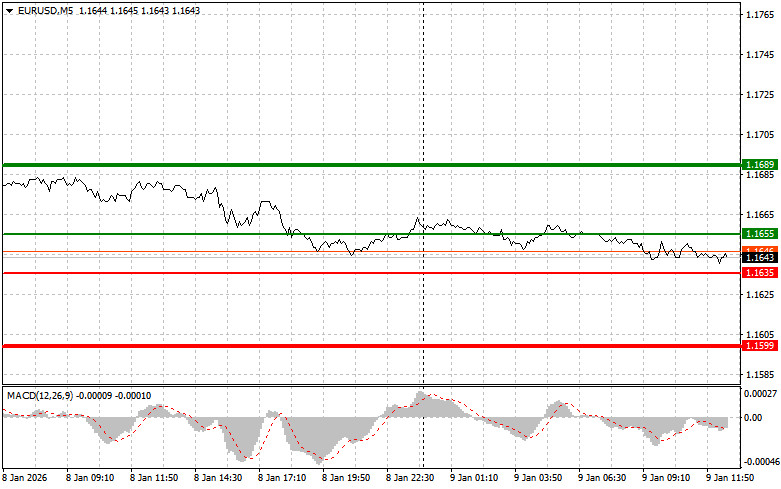Click the 8 Jan 22:30 time label
The image size is (781, 489).
410,478
